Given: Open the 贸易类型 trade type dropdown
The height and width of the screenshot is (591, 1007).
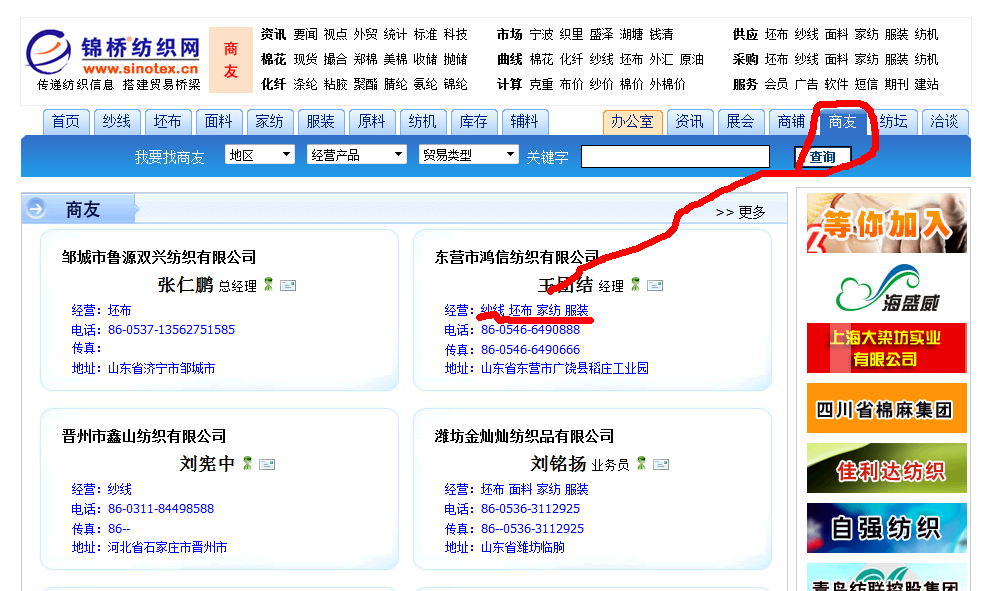Looking at the screenshot, I should coord(468,155).
